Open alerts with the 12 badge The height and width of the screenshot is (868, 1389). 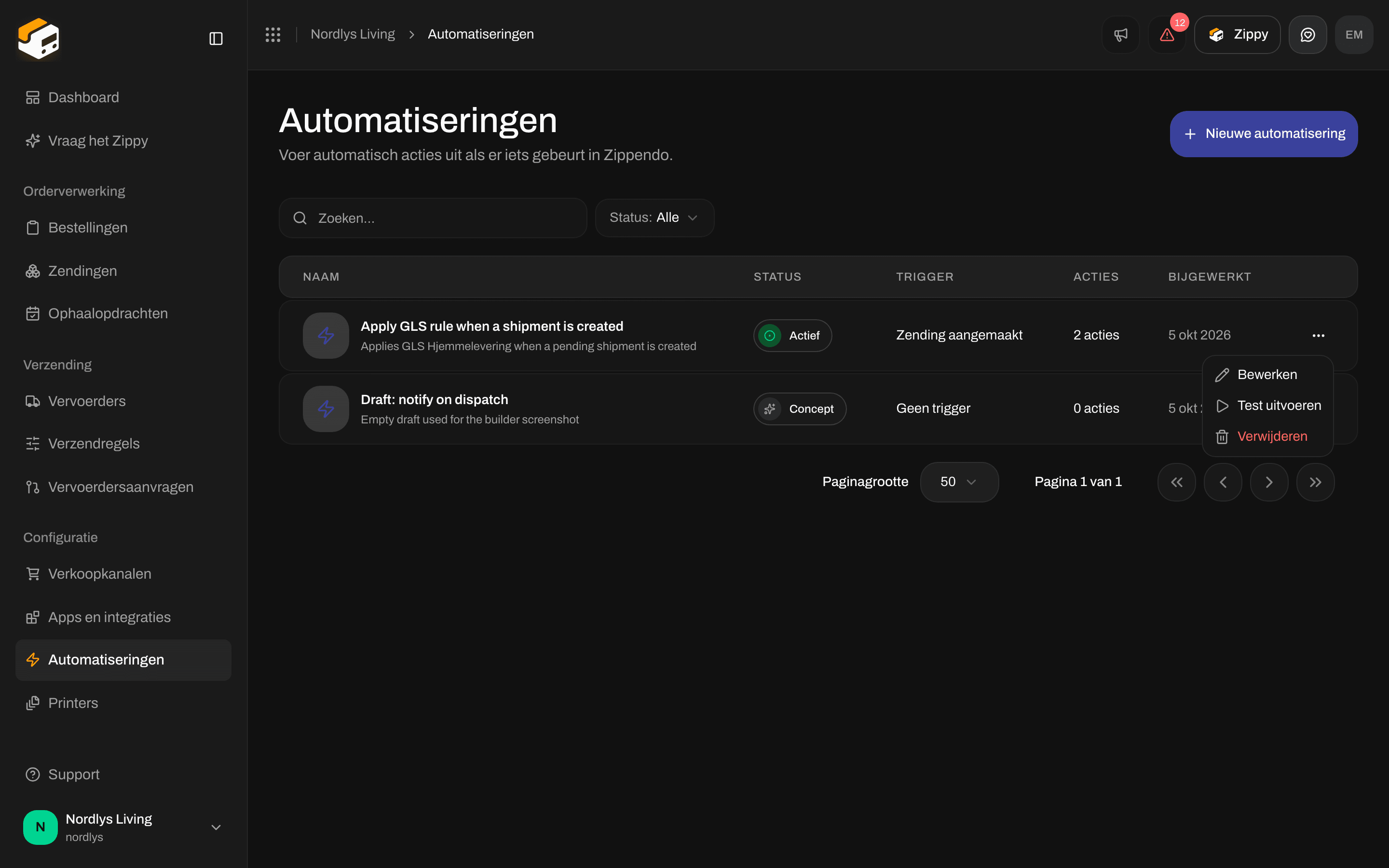[1167, 34]
